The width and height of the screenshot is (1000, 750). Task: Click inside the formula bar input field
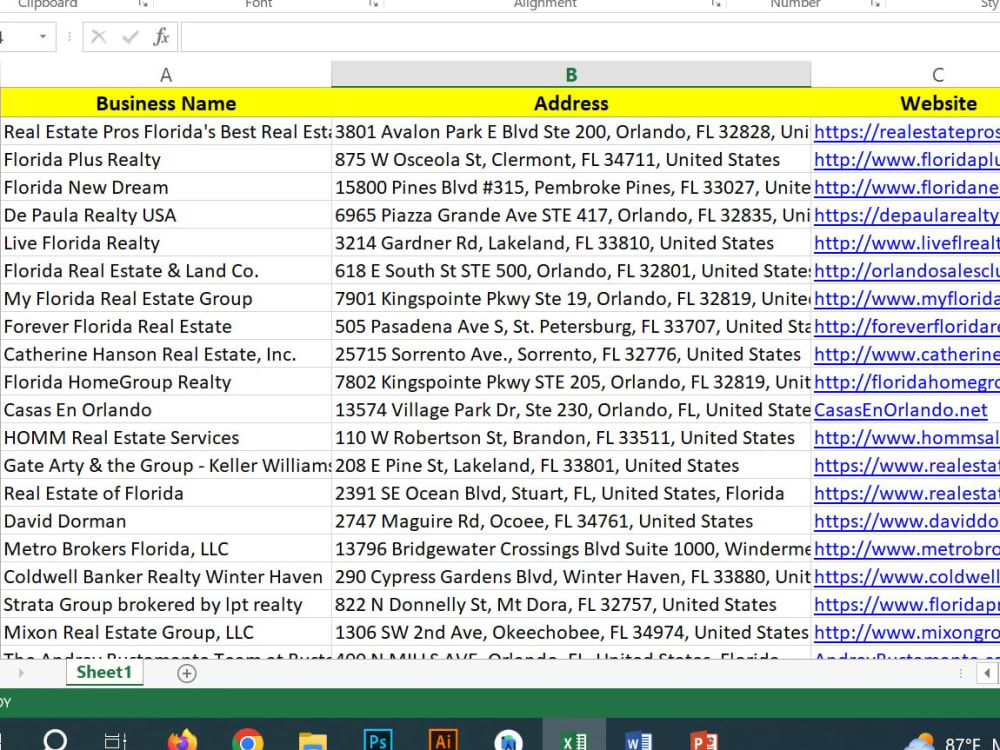coord(591,36)
